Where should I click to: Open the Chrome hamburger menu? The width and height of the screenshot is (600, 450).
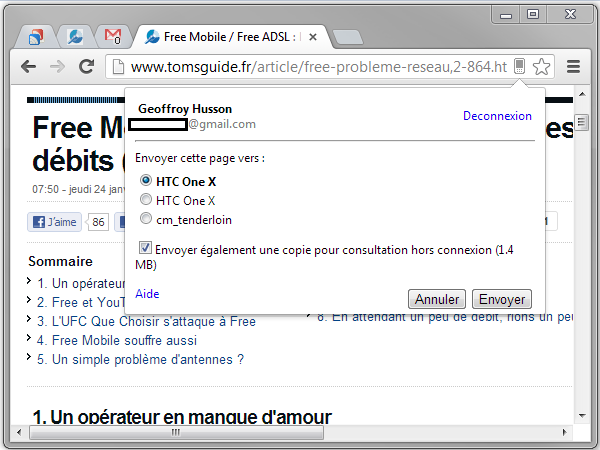click(x=573, y=67)
